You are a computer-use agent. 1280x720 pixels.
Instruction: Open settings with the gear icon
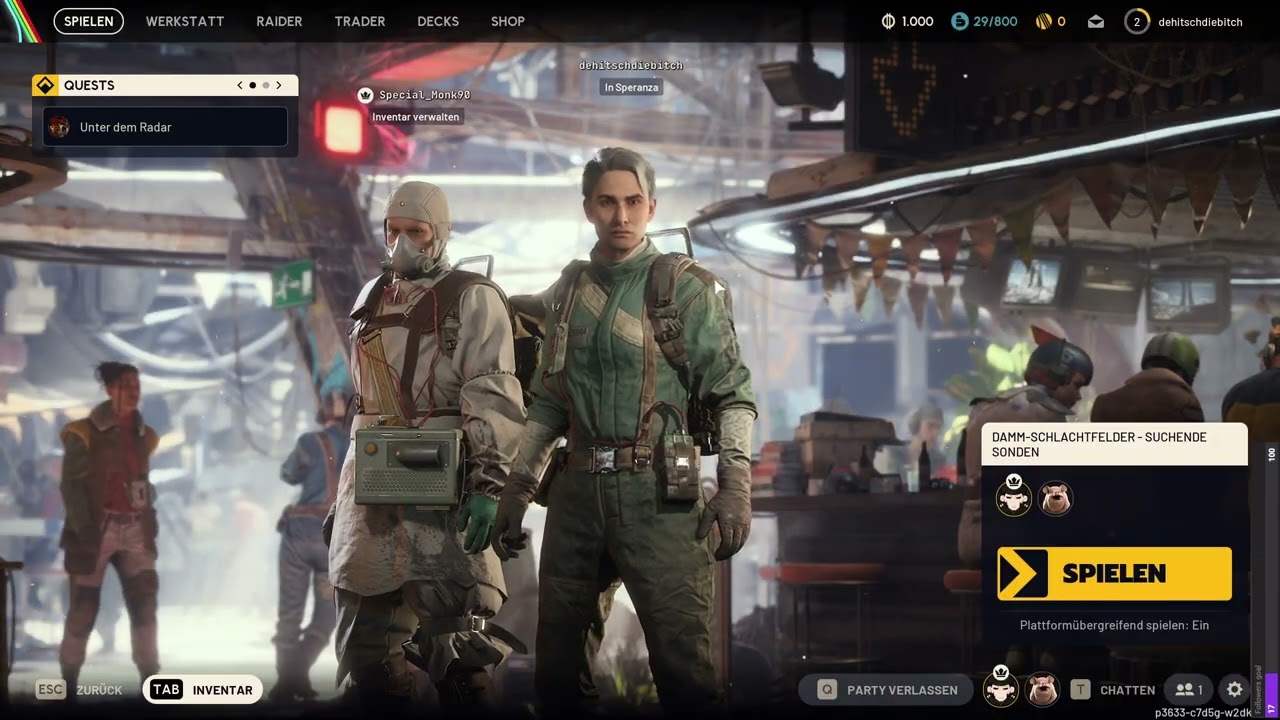tap(1235, 690)
